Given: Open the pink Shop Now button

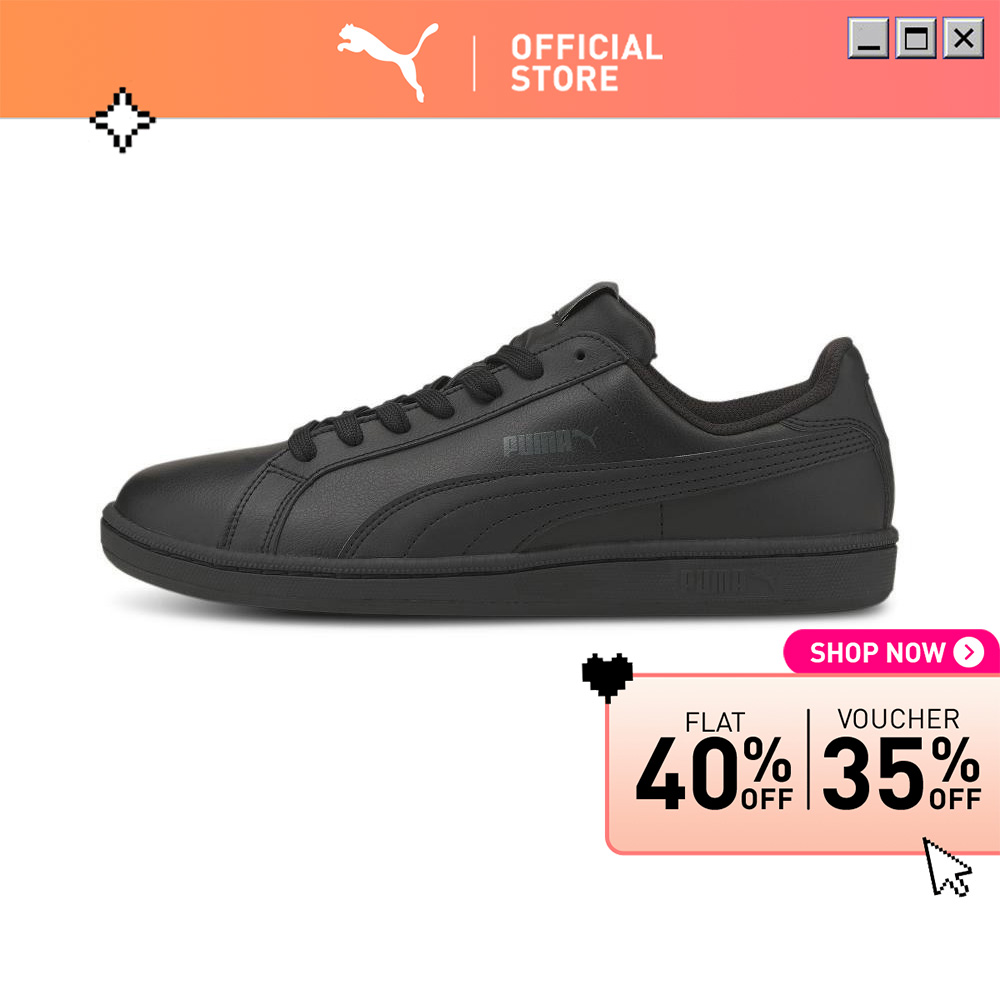Looking at the screenshot, I should (x=891, y=652).
